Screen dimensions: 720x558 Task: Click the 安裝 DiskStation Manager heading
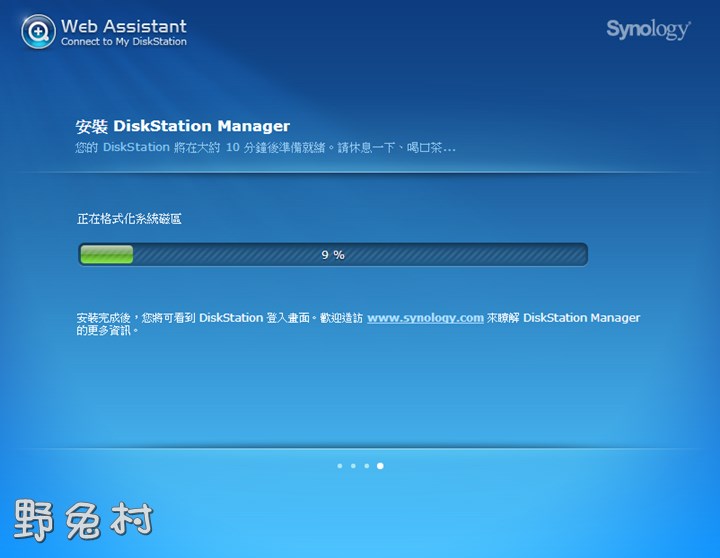coord(183,126)
